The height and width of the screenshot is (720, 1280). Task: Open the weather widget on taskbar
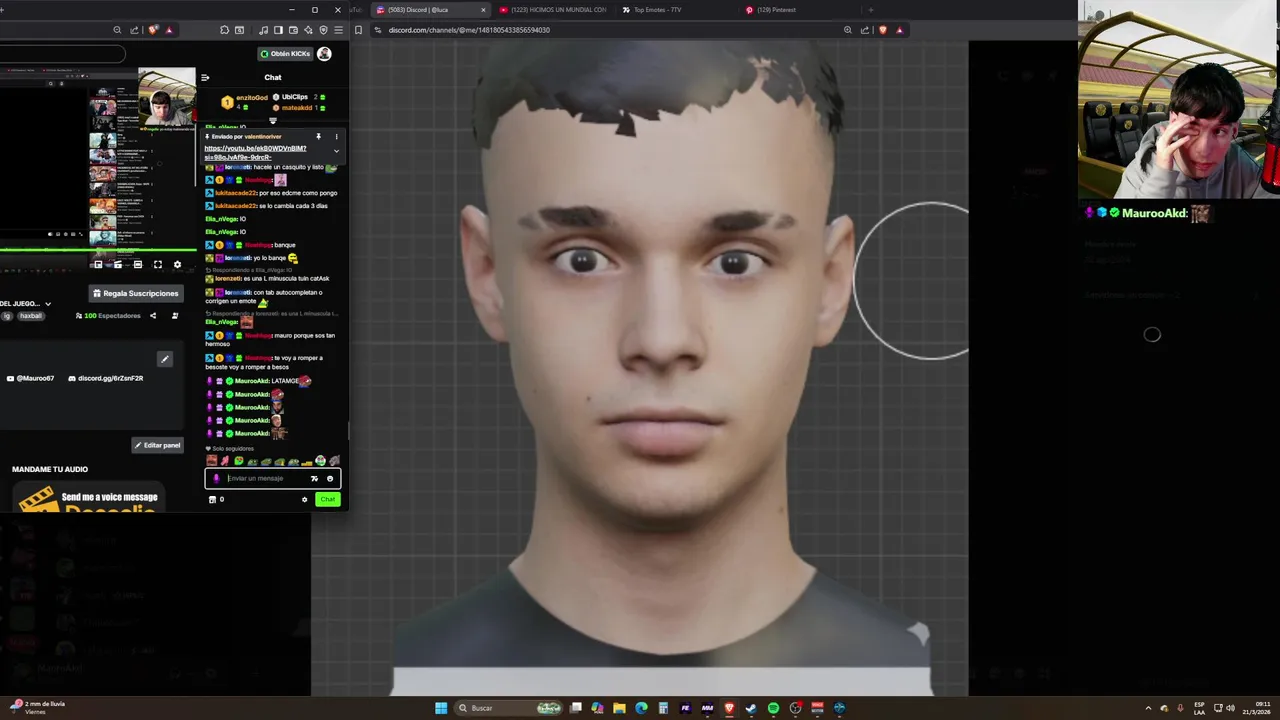(38, 708)
